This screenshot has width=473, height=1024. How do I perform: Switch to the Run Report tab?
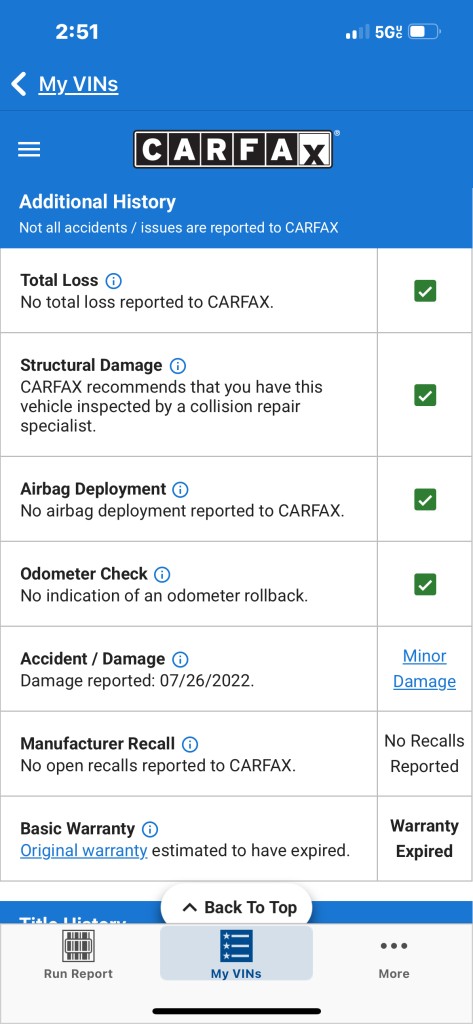pos(78,955)
